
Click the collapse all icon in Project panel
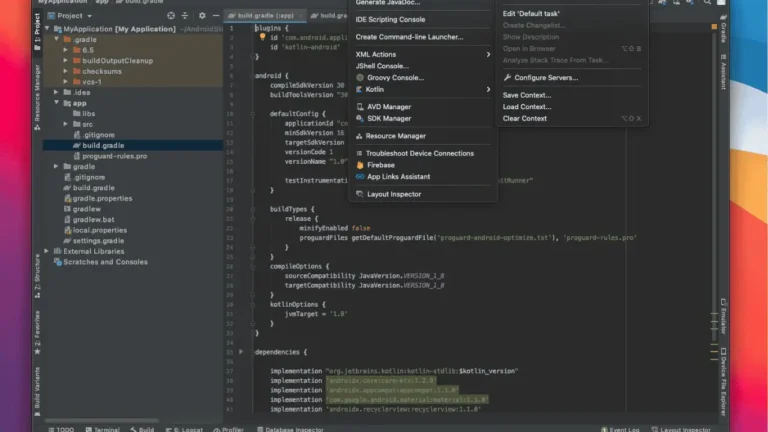pos(185,16)
